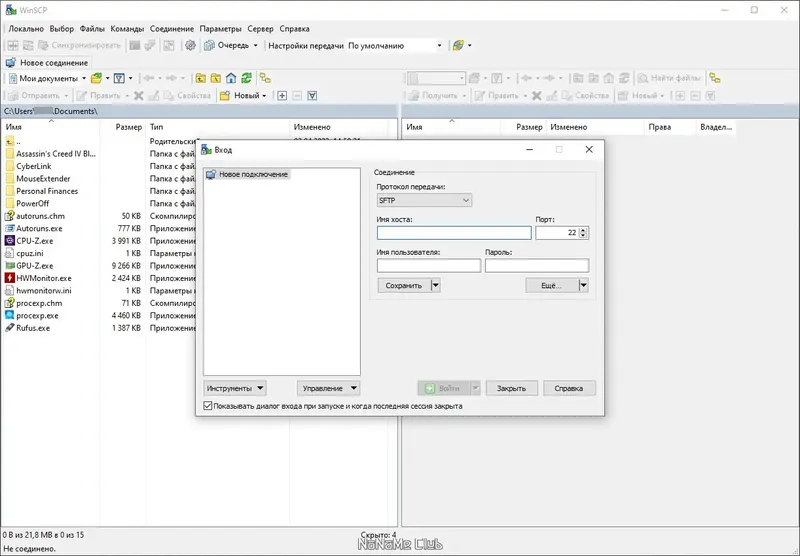
Task: Click the colored sessions icon beside transfer settings
Action: coord(458,45)
